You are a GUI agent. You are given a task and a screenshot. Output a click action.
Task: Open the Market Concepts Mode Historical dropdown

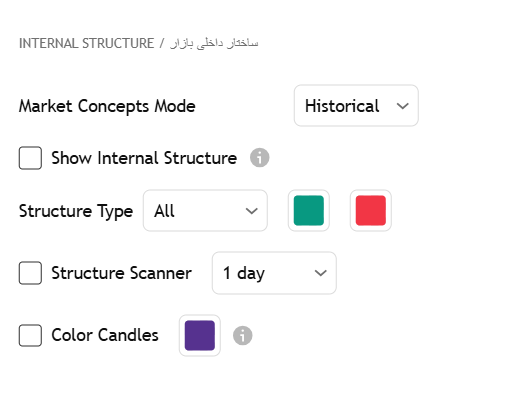point(356,106)
